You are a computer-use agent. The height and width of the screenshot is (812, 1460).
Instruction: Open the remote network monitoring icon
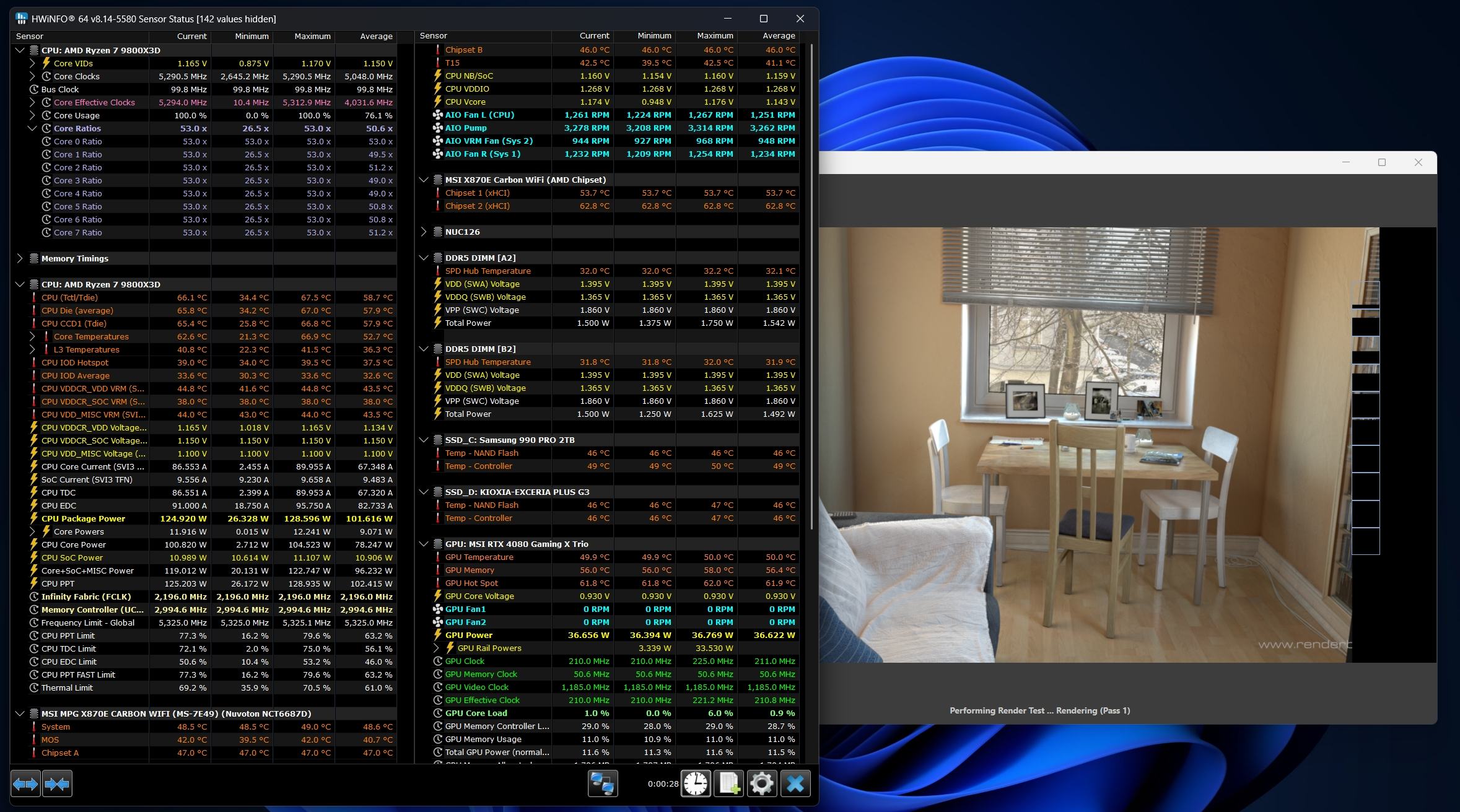point(602,784)
